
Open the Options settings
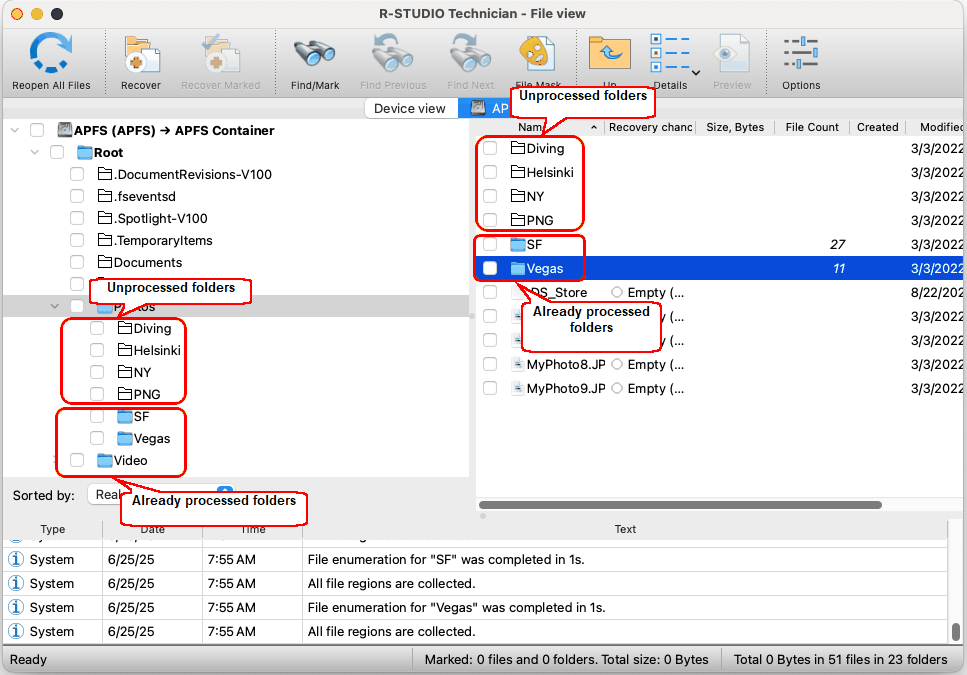pyautogui.click(x=801, y=54)
